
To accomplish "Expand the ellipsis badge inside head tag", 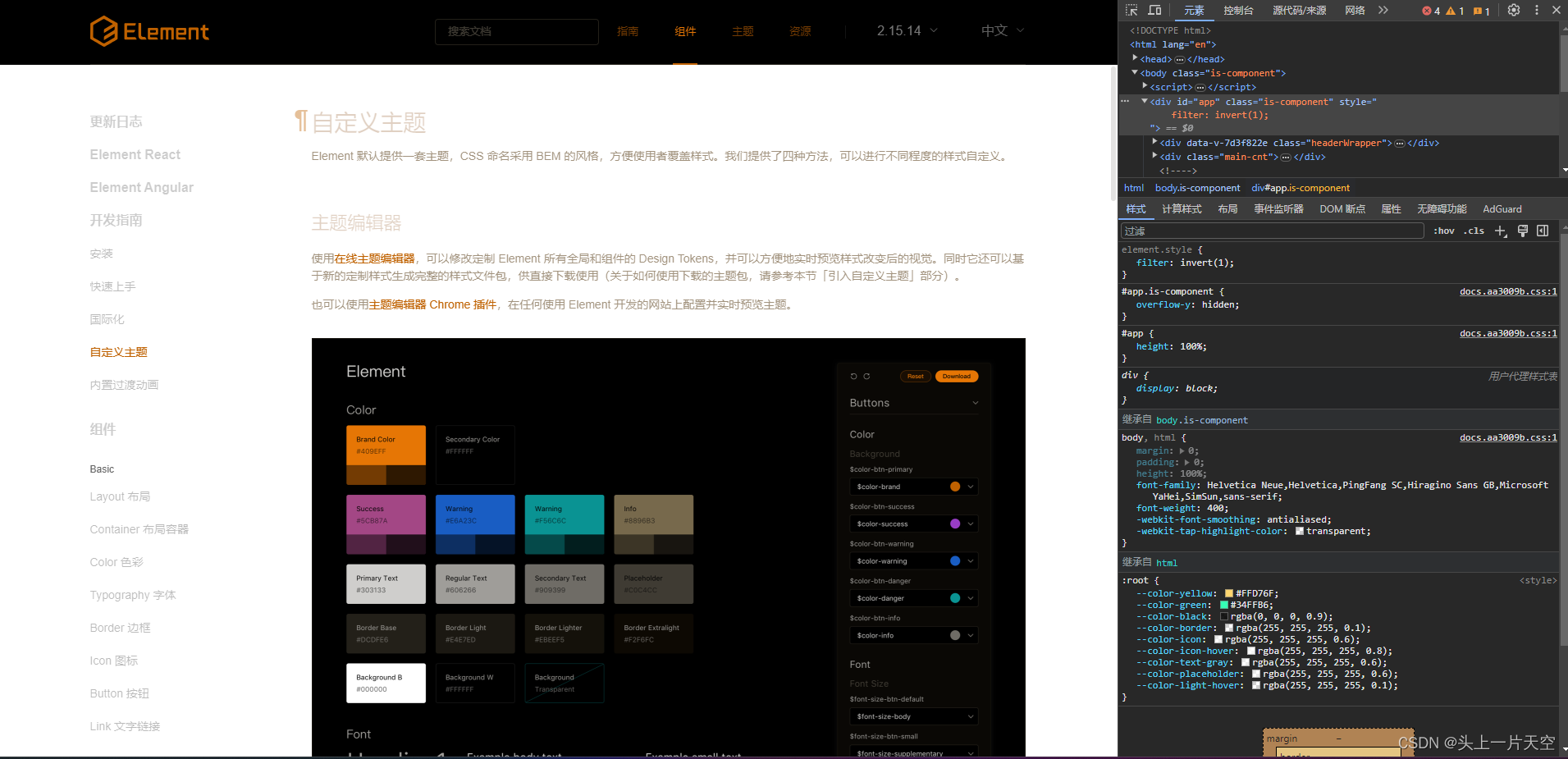I will [x=1180, y=59].
